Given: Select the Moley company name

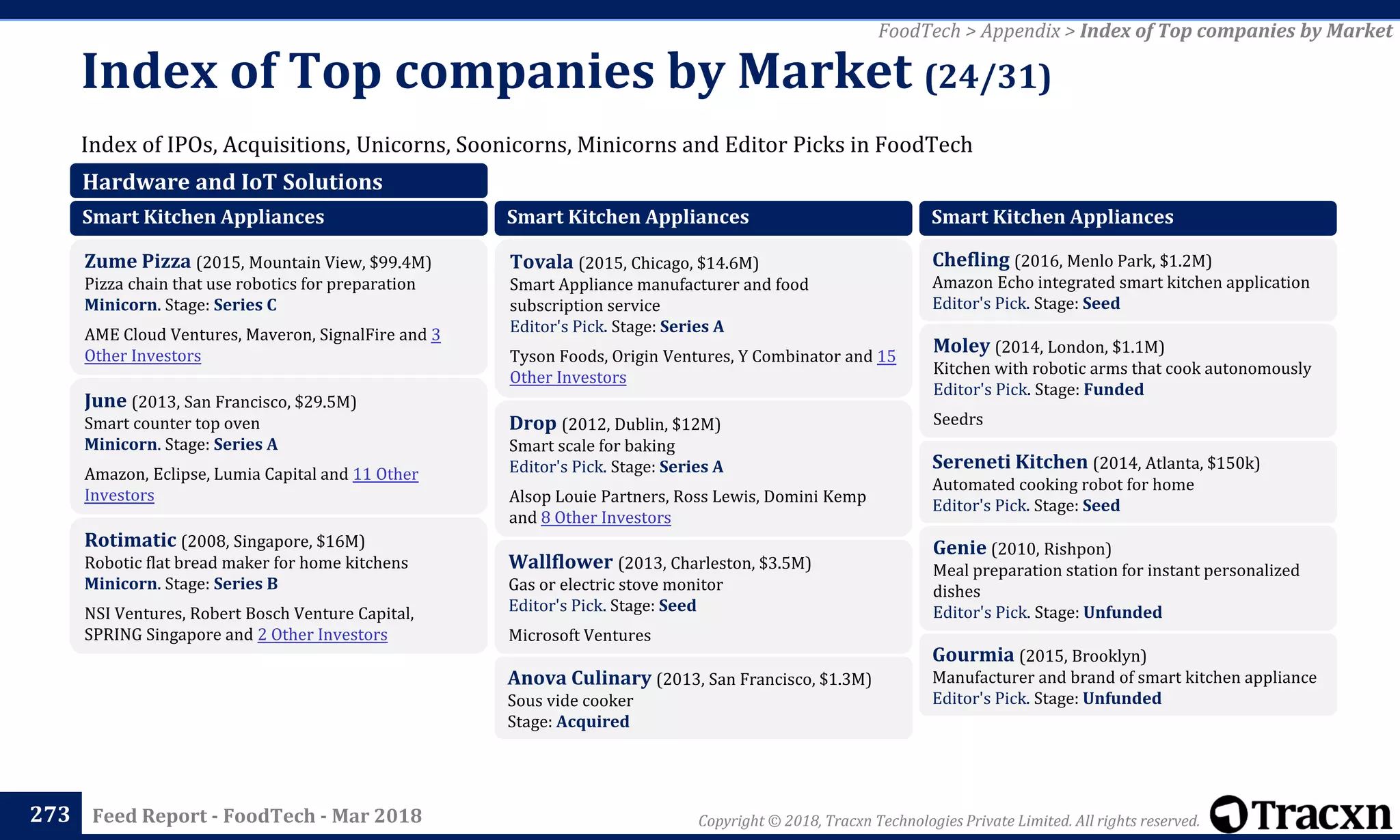Looking at the screenshot, I should click(961, 346).
